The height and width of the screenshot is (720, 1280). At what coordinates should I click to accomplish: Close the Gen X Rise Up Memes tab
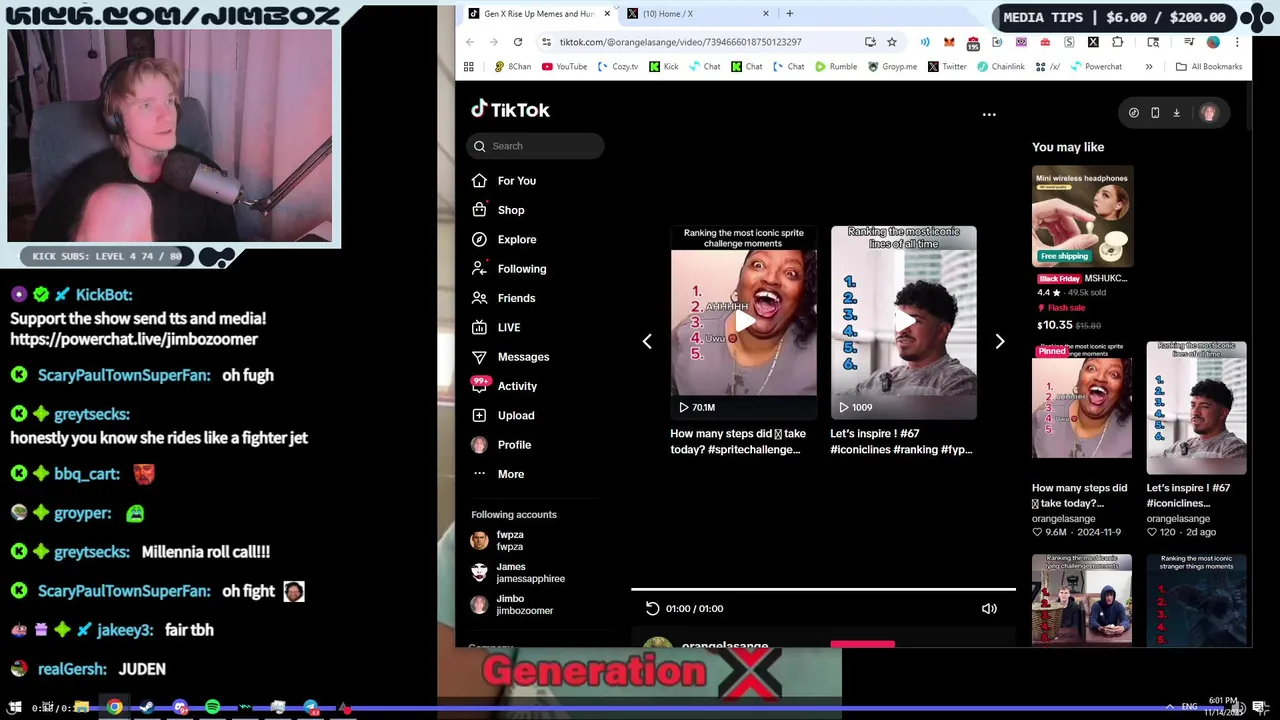click(607, 14)
